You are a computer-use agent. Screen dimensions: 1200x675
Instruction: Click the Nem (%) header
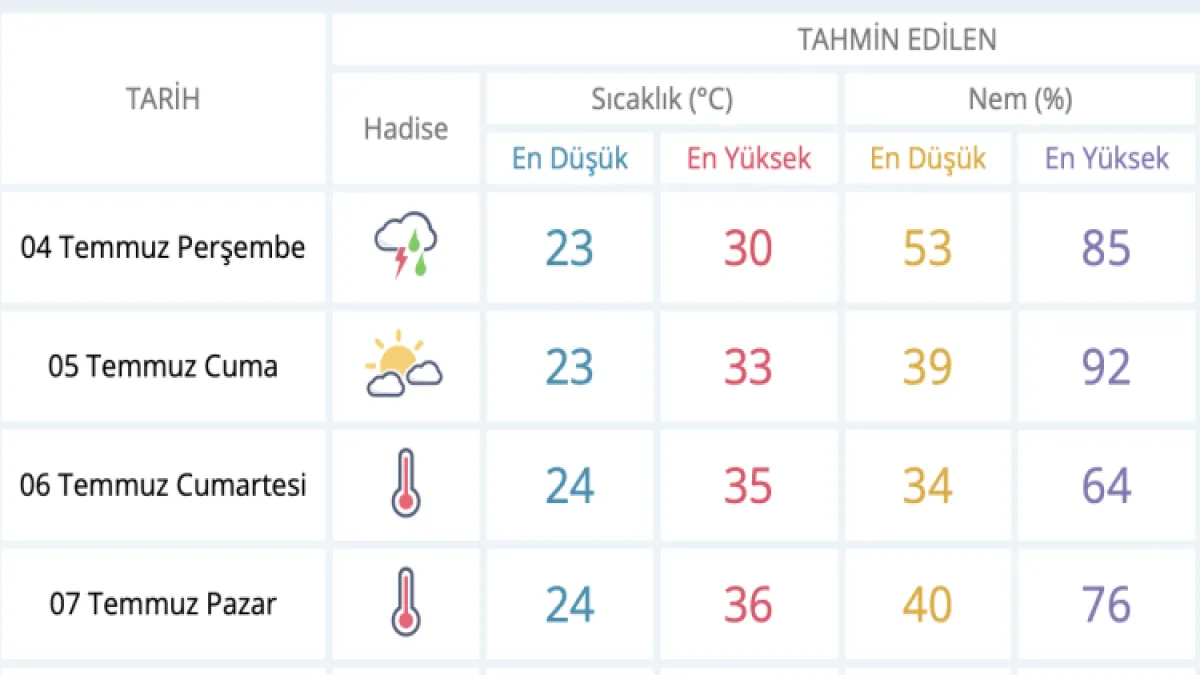tap(1020, 99)
